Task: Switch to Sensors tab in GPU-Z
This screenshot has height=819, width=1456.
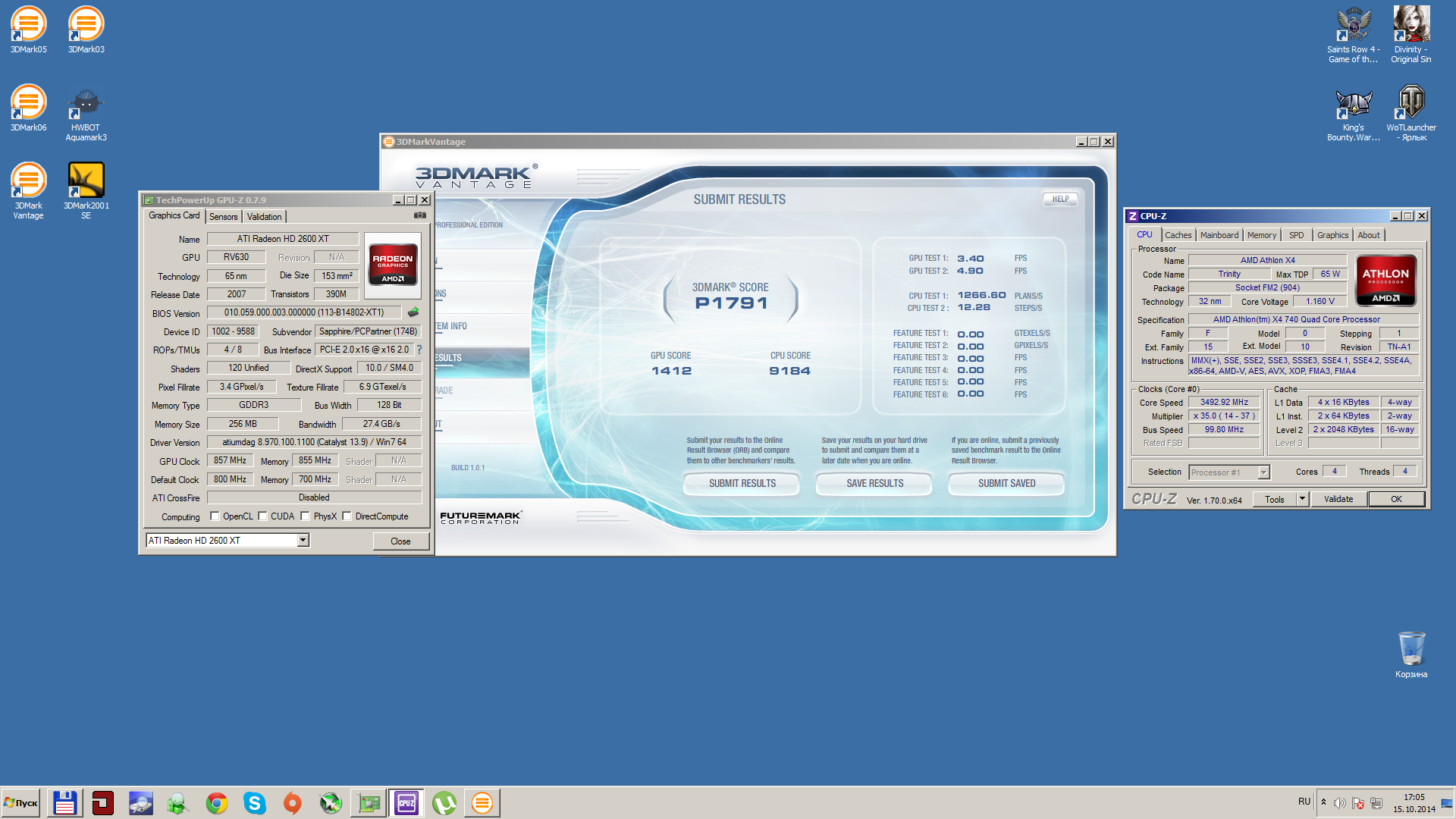Action: [224, 217]
